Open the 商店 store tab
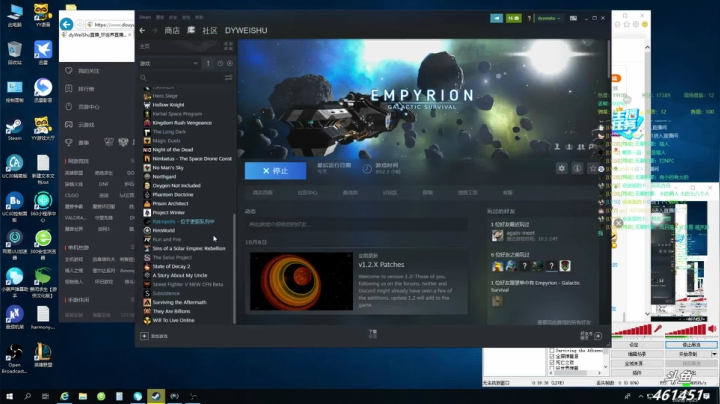 (172, 30)
